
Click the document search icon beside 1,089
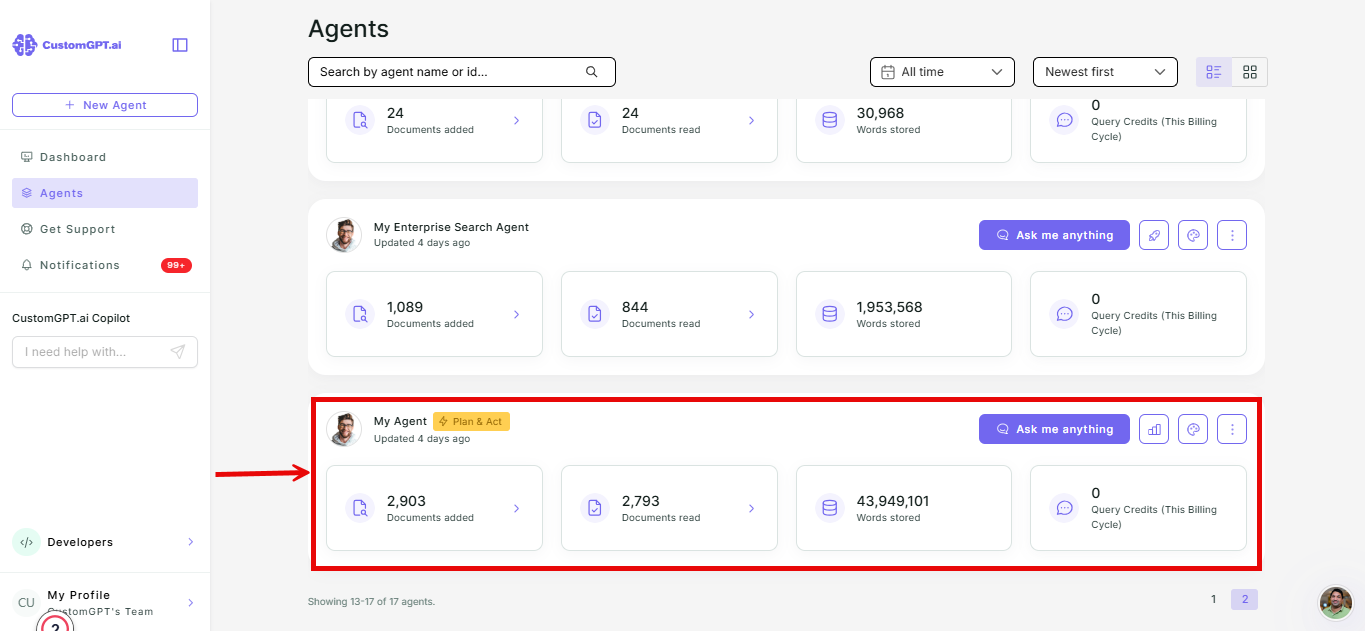click(x=359, y=314)
